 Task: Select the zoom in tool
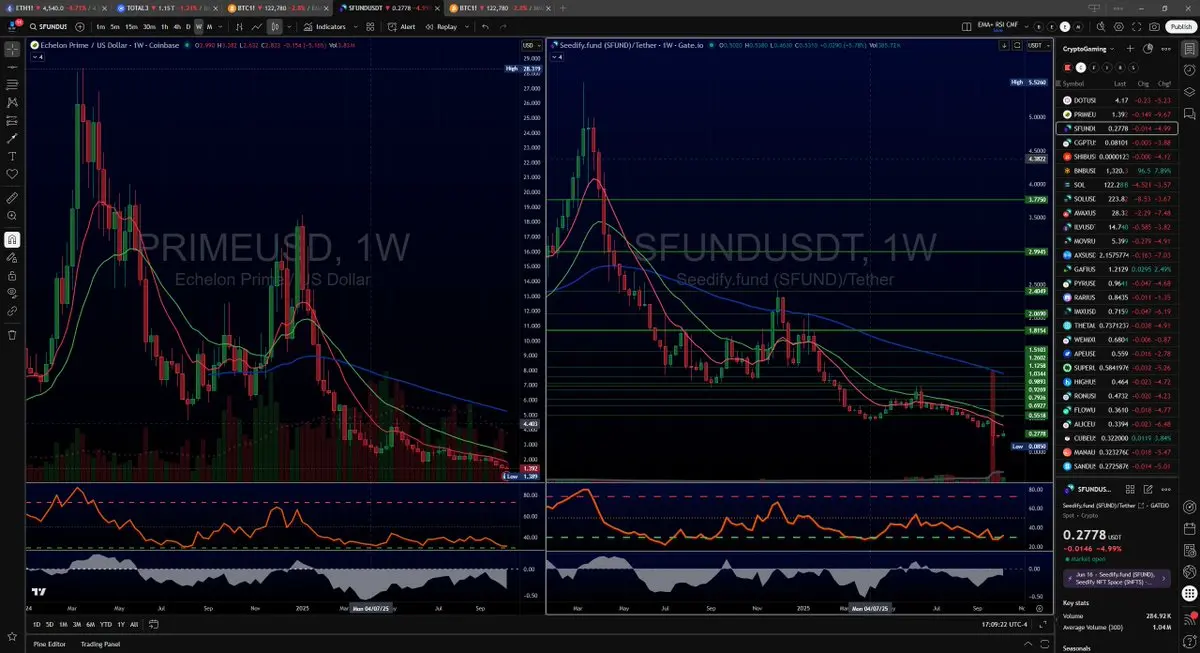tap(12, 216)
